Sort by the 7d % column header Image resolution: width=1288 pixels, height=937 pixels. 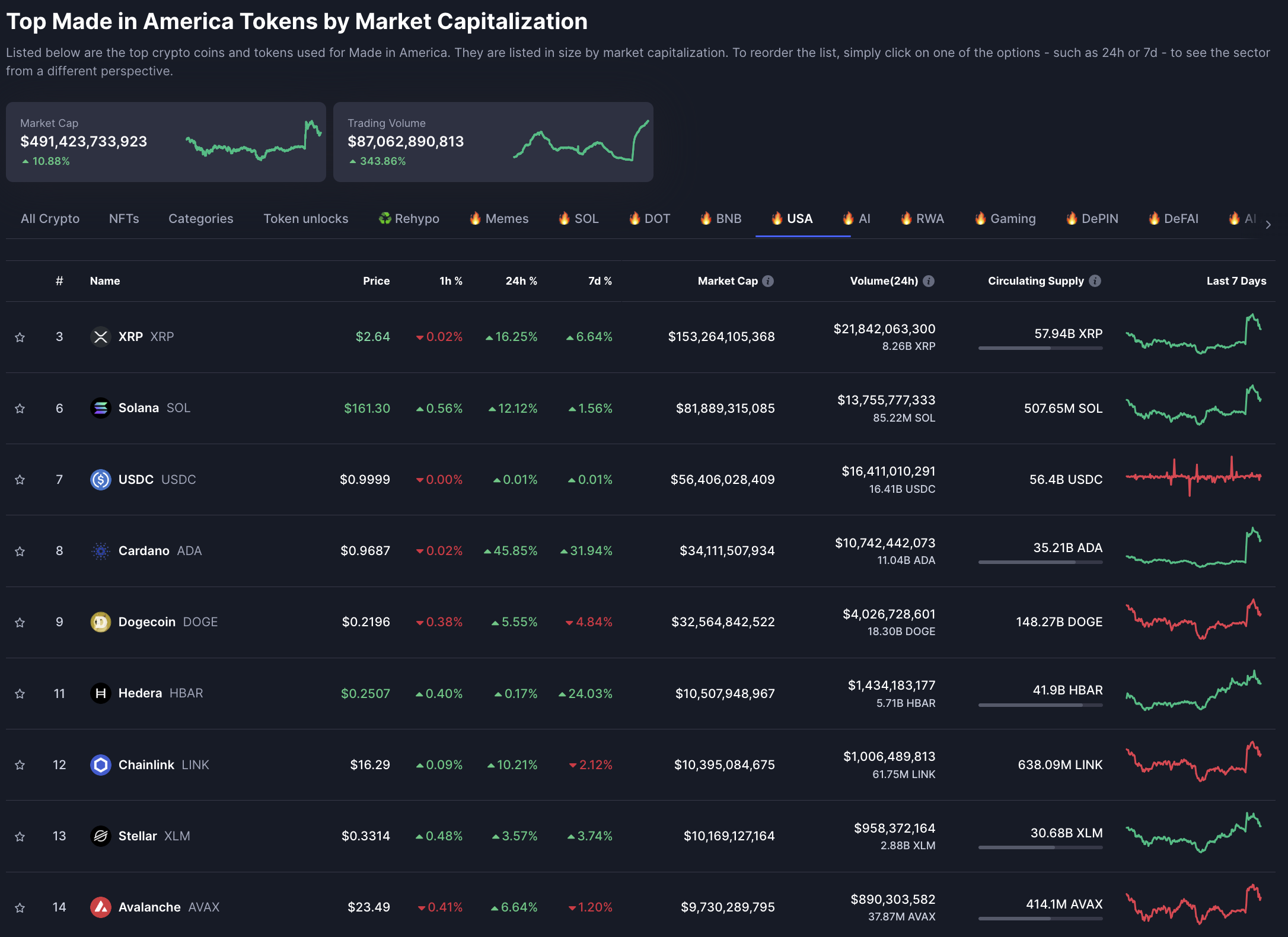tap(600, 281)
